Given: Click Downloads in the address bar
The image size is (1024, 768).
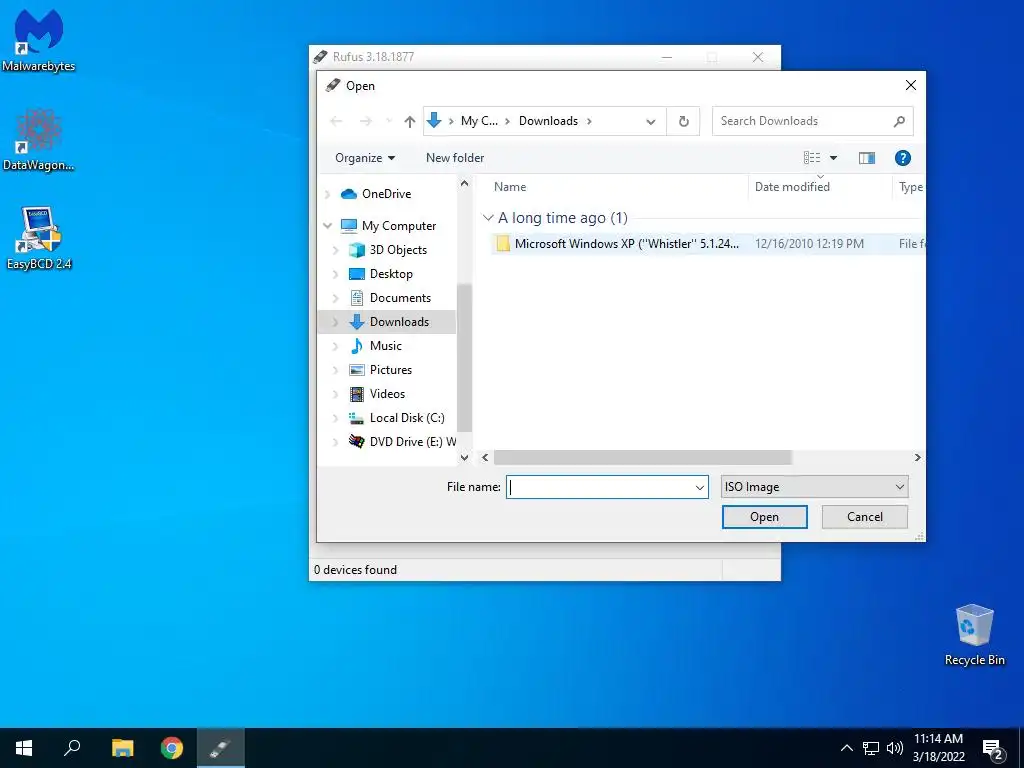Looking at the screenshot, I should click(x=548, y=121).
